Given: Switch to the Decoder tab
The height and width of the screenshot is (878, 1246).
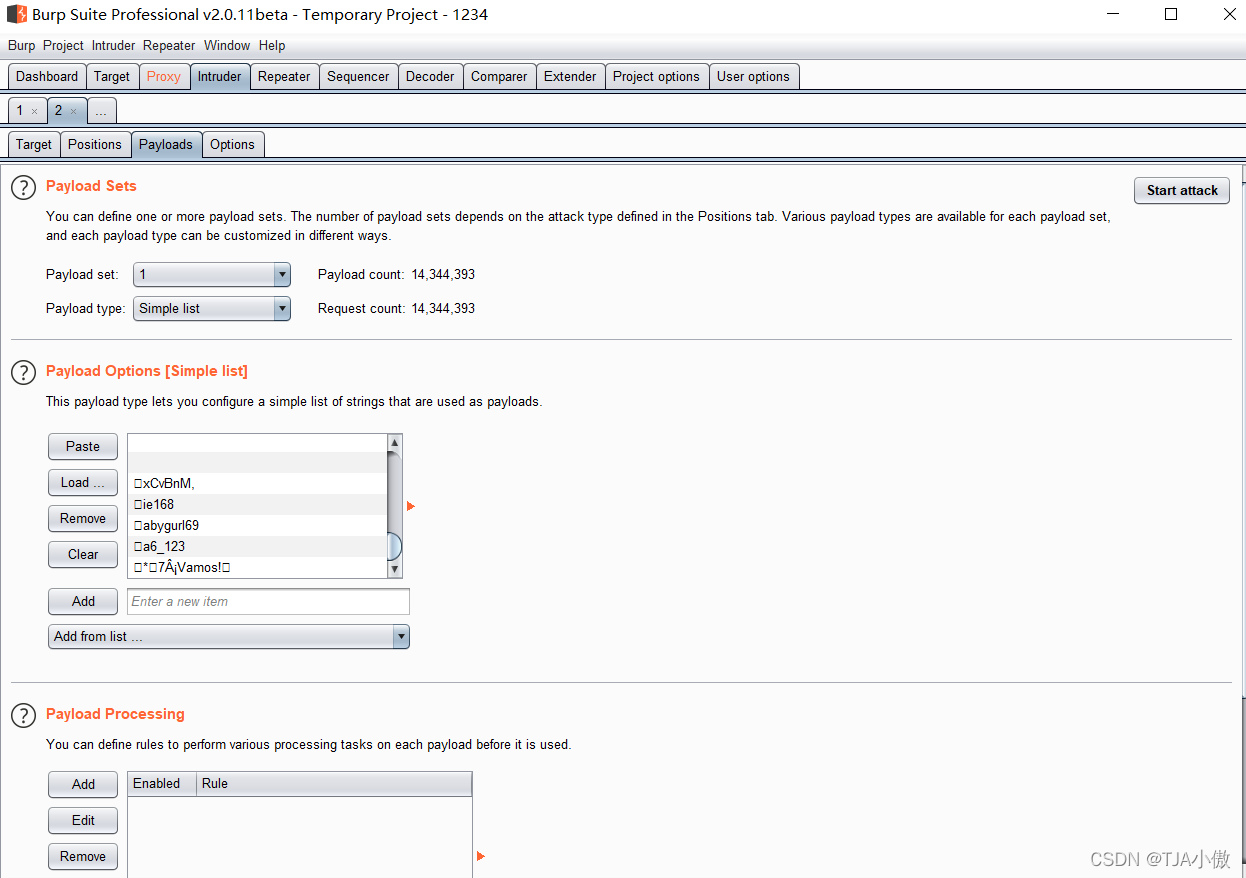Looking at the screenshot, I should coord(430,76).
